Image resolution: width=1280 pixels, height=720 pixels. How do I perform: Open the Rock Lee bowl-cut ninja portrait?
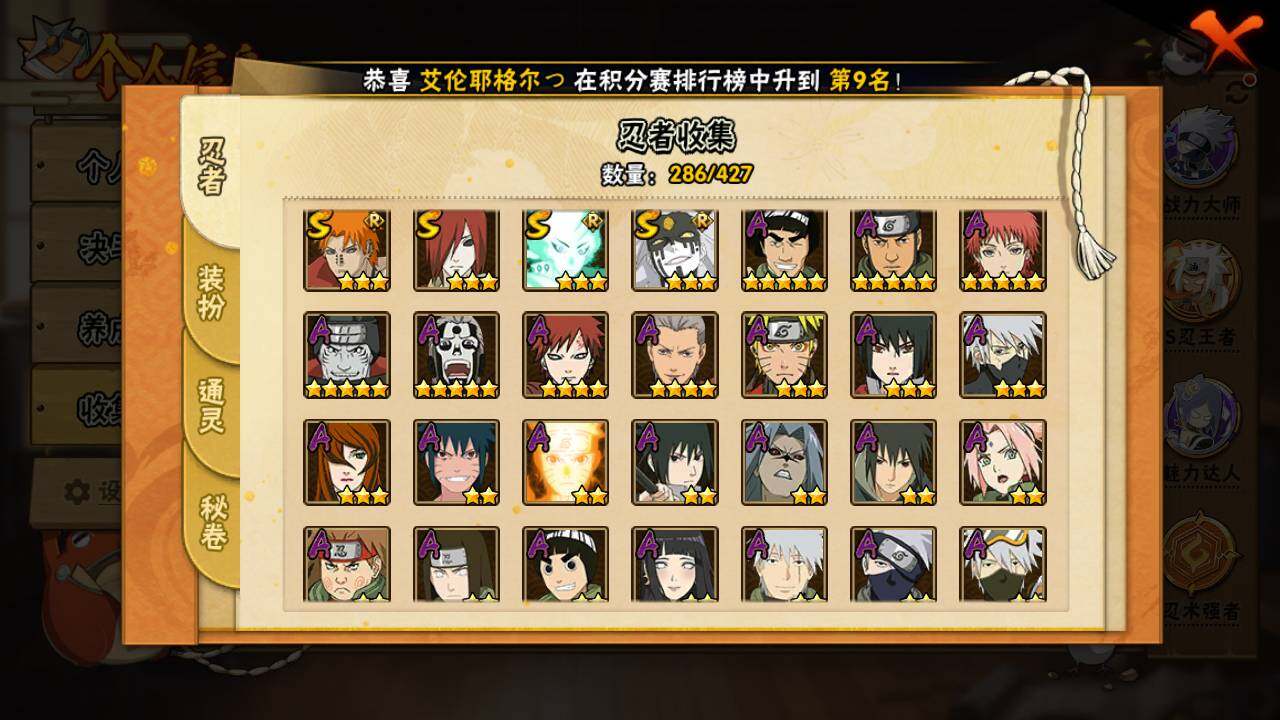566,564
